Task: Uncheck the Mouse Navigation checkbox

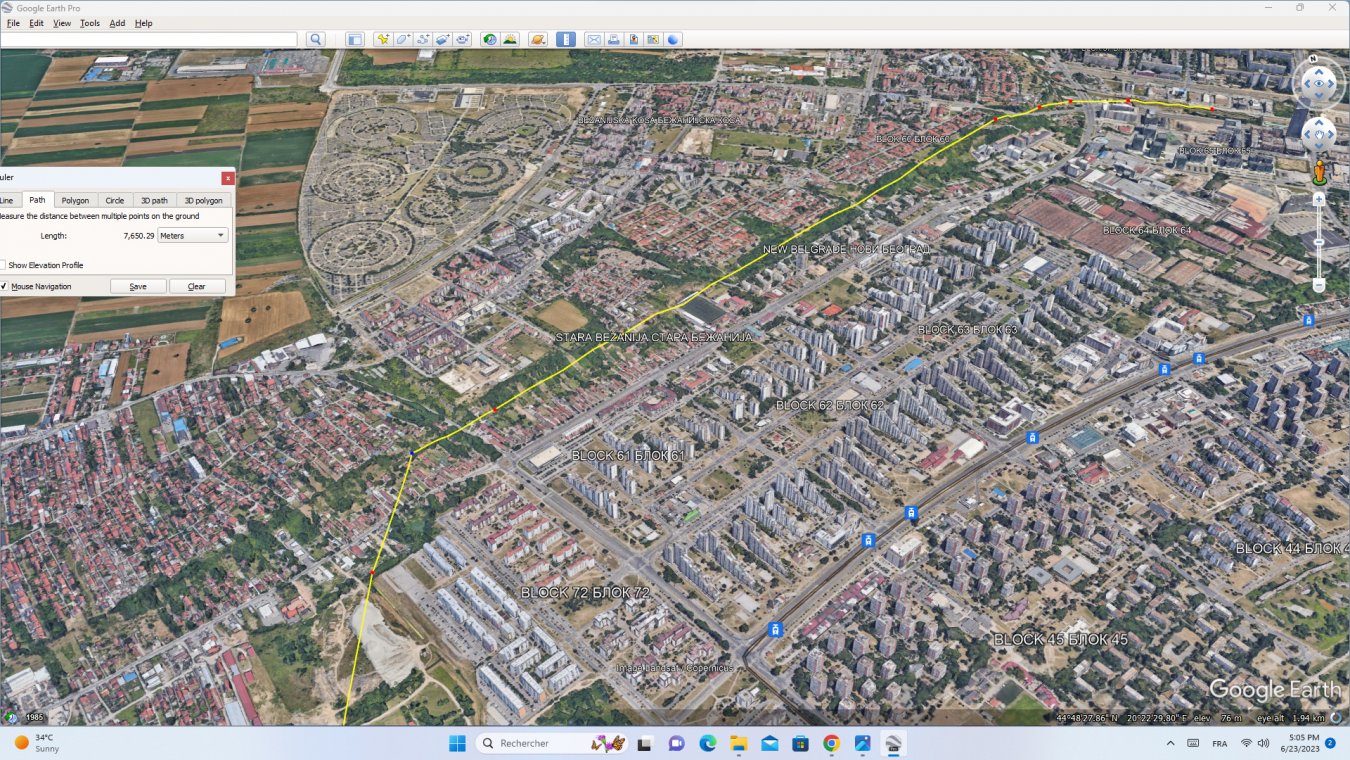Action: 3,286
